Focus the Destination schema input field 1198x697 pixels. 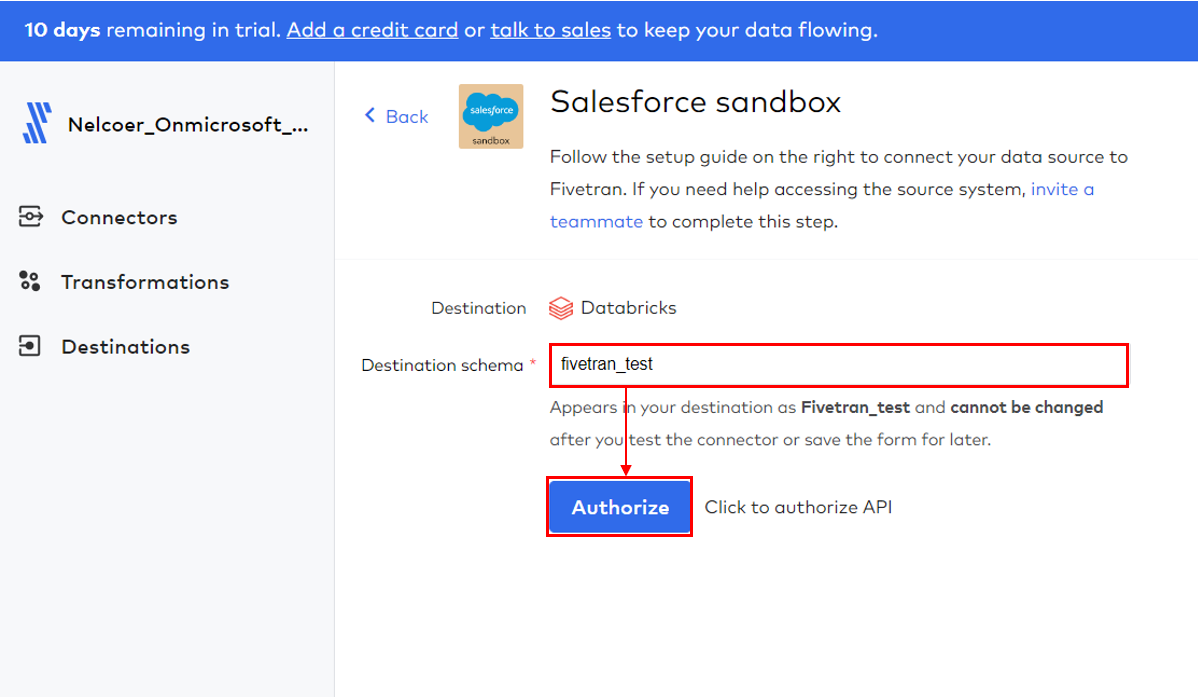click(x=838, y=365)
